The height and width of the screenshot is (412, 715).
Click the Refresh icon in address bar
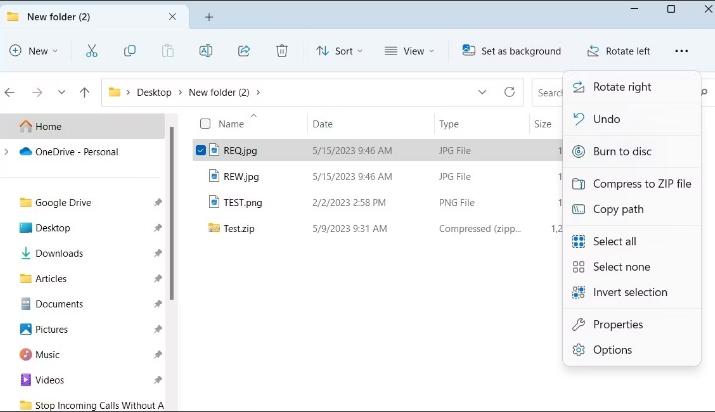pos(509,92)
